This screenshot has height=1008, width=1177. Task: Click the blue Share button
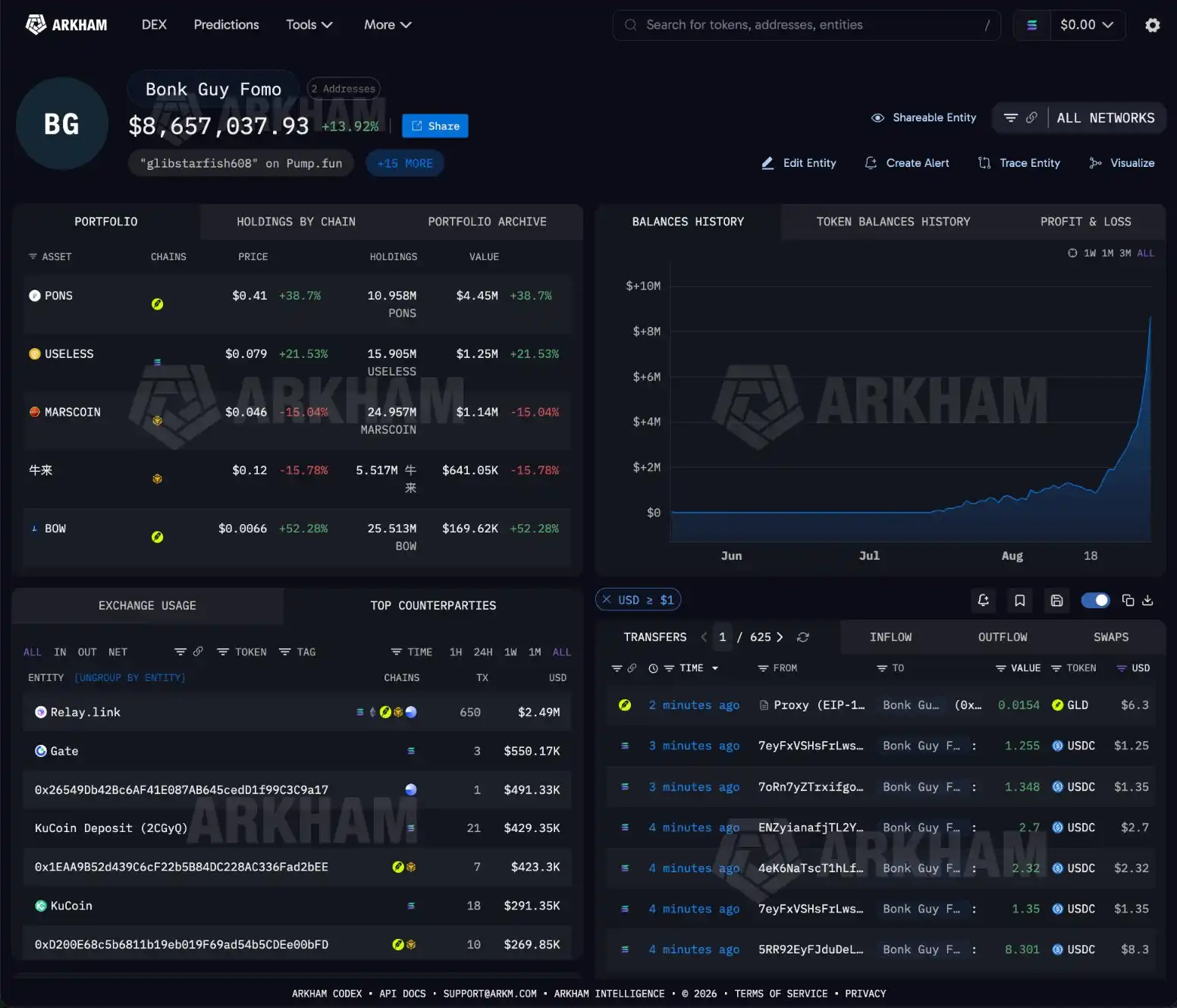pos(435,126)
